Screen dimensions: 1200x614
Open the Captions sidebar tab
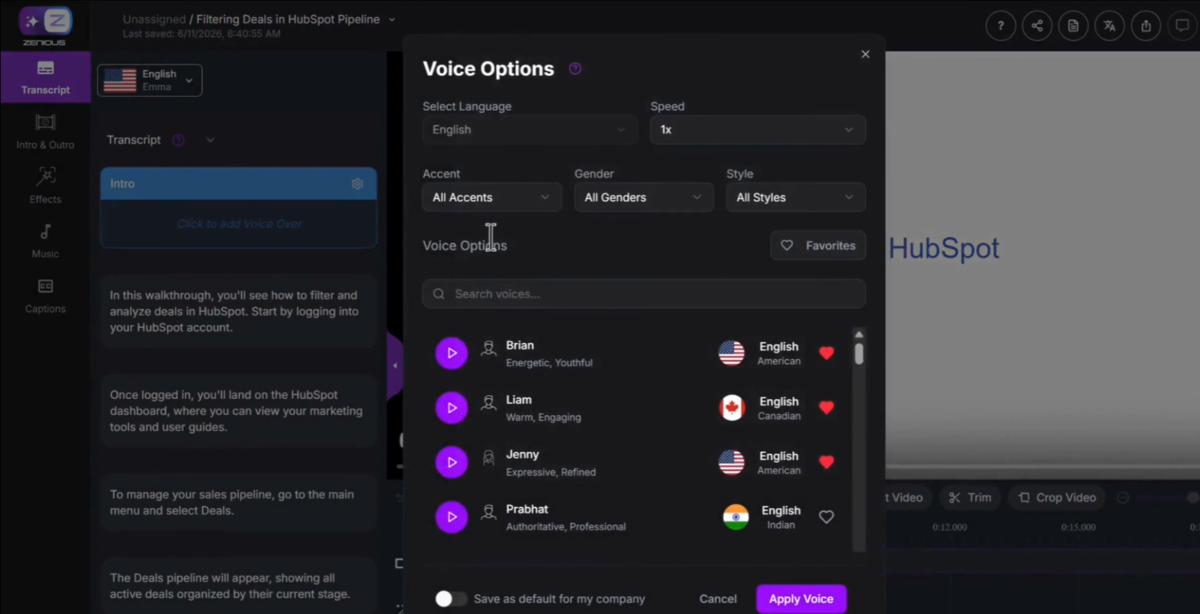pyautogui.click(x=45, y=296)
